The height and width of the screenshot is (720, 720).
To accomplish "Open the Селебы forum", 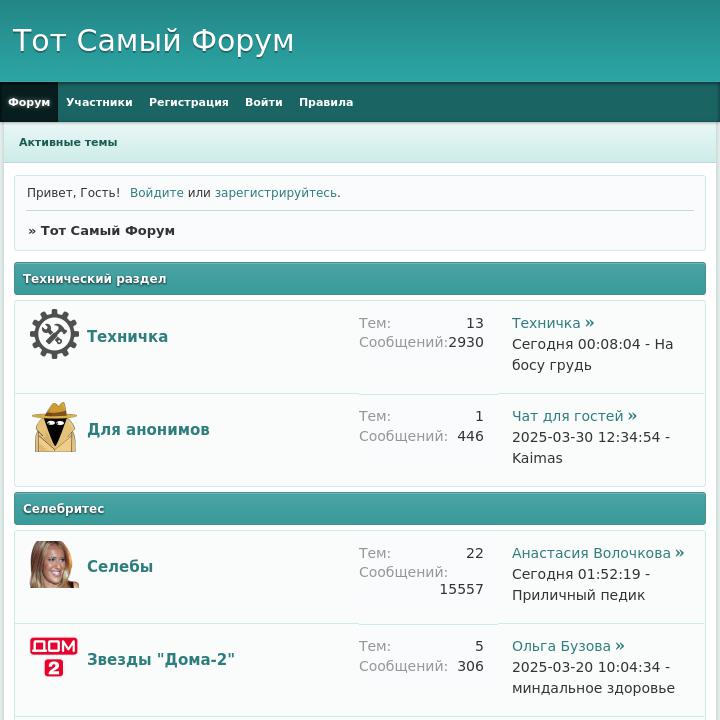I will tap(120, 566).
